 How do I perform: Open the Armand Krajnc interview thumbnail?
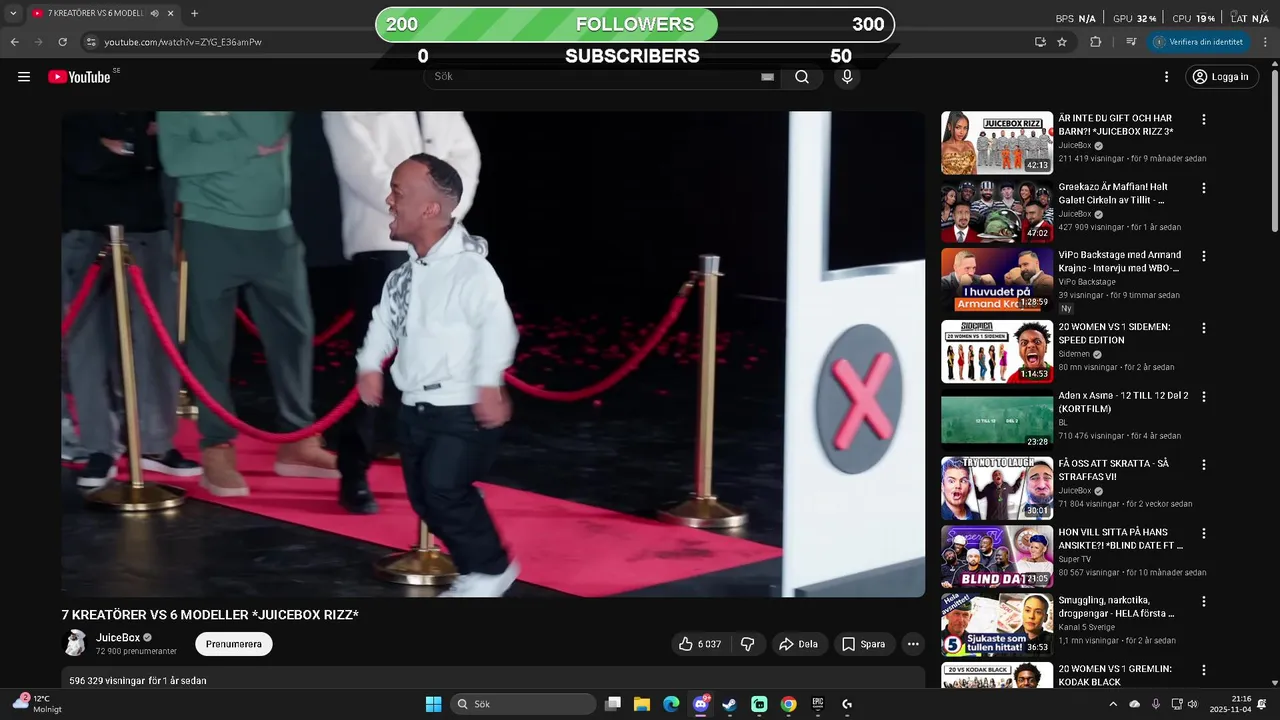(997, 279)
